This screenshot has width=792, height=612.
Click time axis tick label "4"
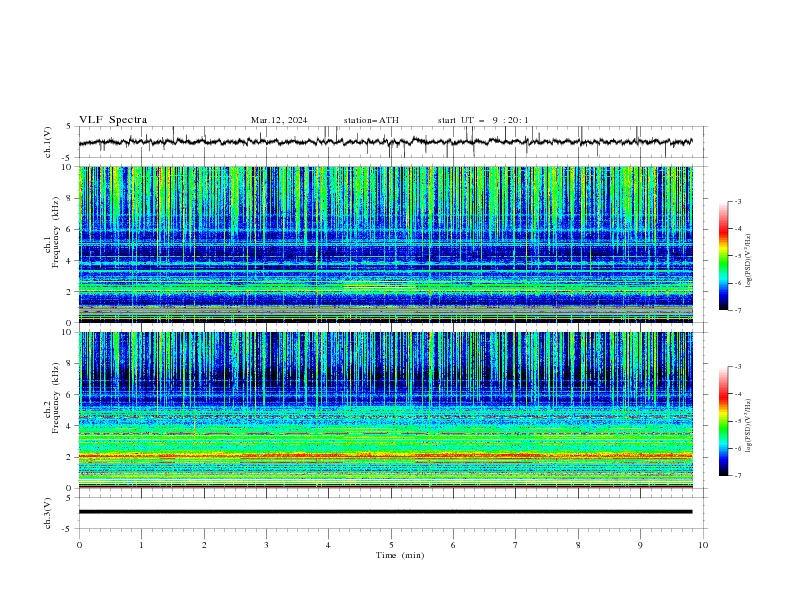coord(328,545)
